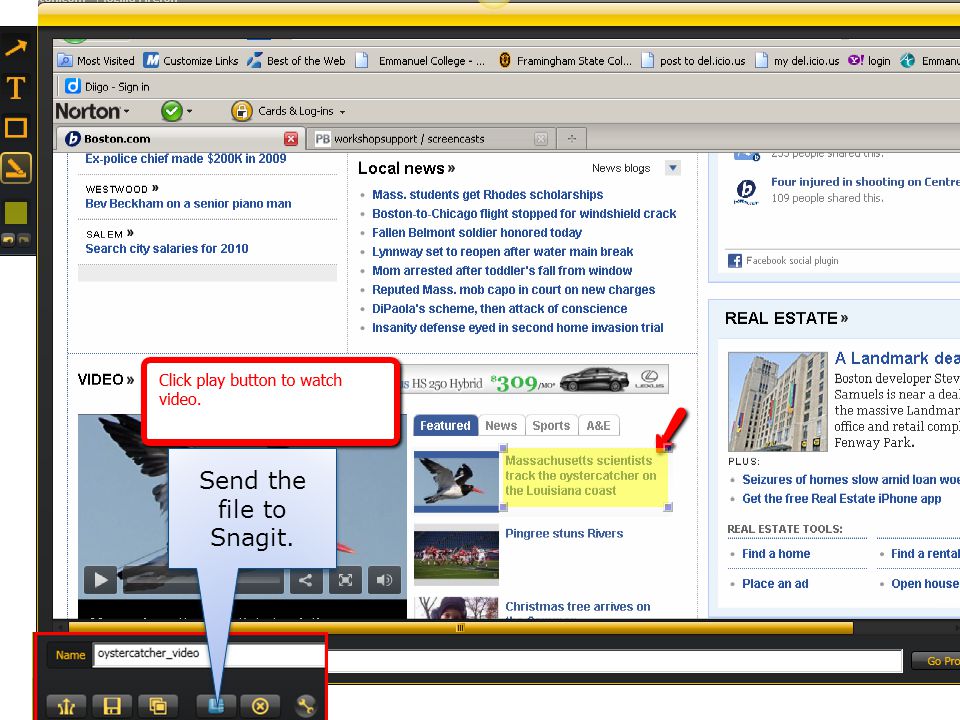Save the capture with floppy disk icon
Screen dimensions: 960x720
[x=112, y=706]
